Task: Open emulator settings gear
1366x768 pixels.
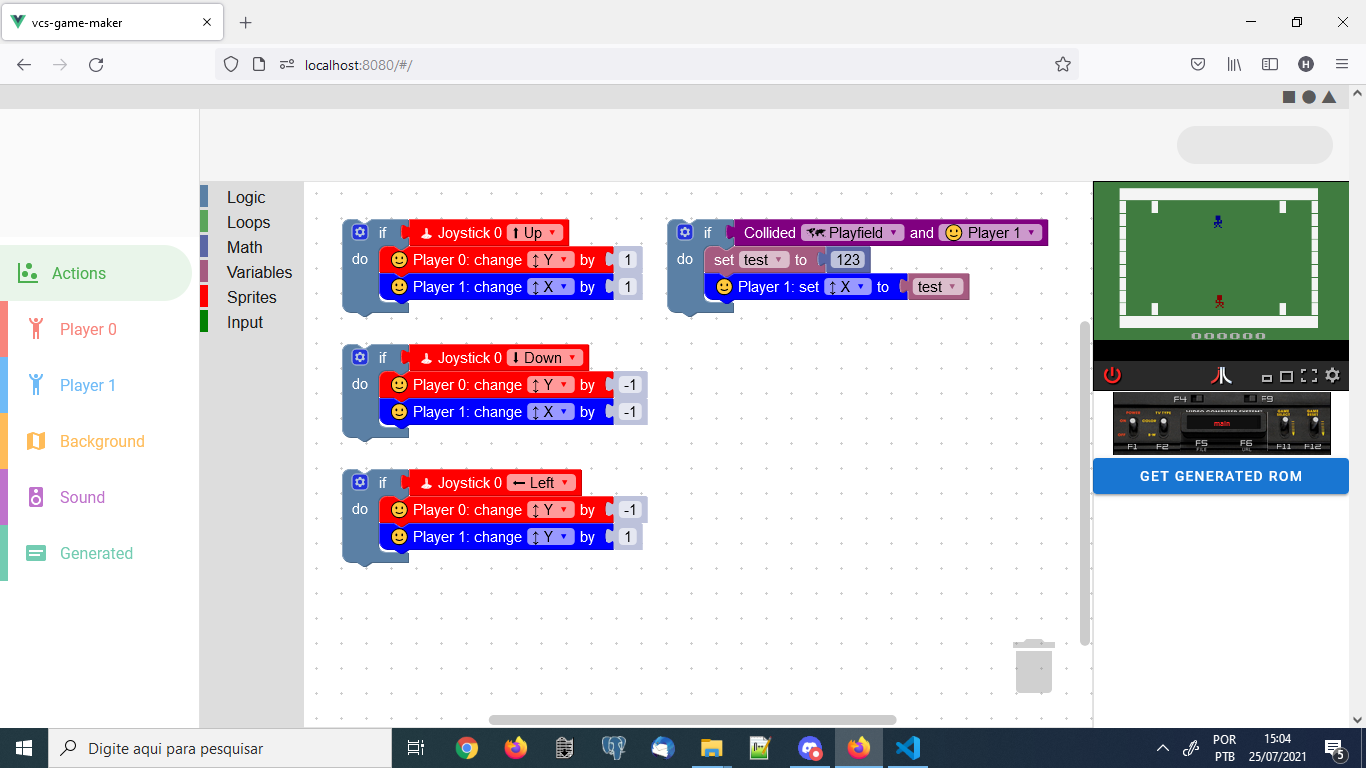Action: [1332, 376]
